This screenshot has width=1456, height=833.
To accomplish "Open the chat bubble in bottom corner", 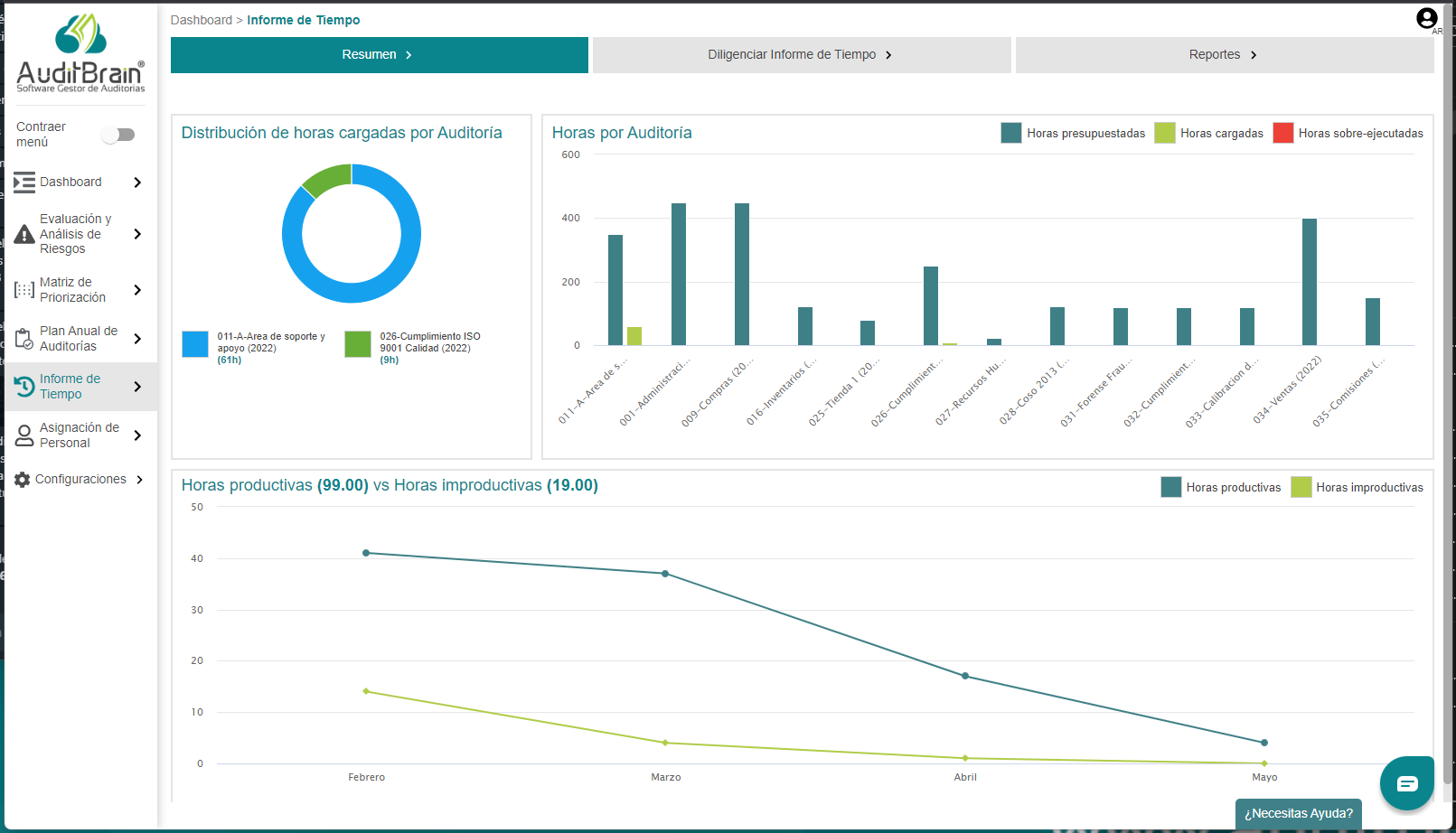I will (x=1406, y=782).
